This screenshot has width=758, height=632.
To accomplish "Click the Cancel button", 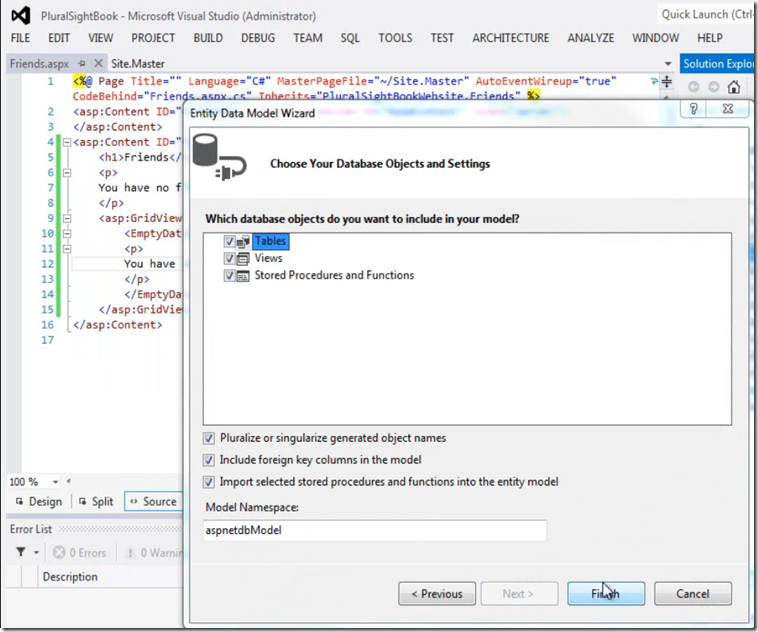I will pos(693,593).
